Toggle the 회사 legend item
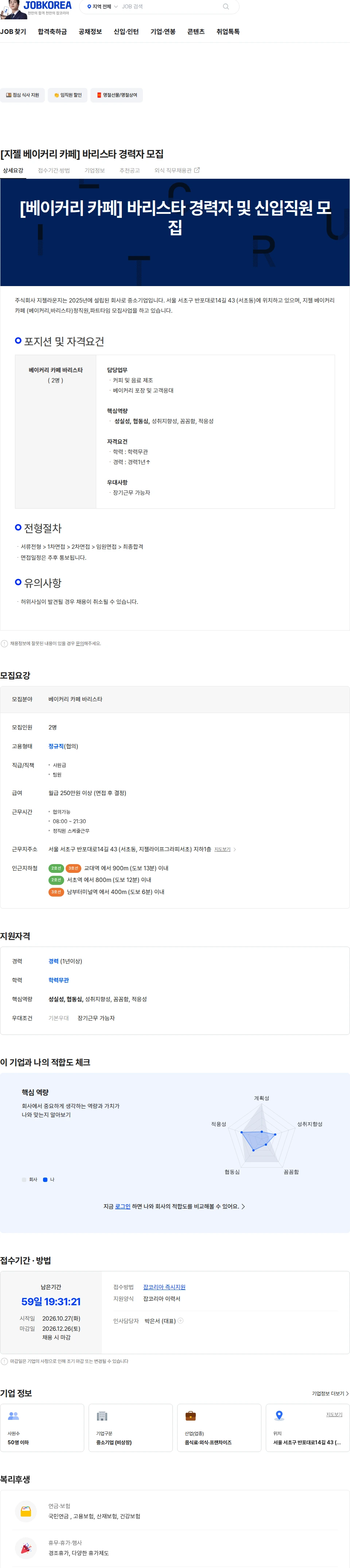Screen dimensions: 350x1568 [30, 1180]
